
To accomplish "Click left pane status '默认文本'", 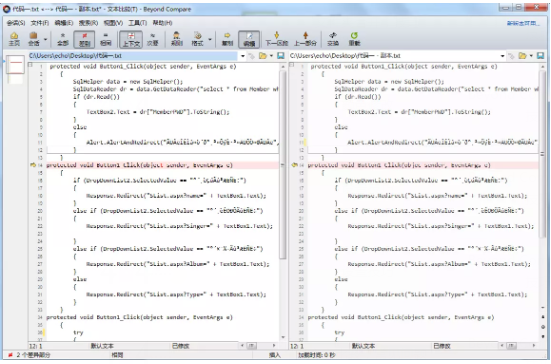I will pos(102,346).
